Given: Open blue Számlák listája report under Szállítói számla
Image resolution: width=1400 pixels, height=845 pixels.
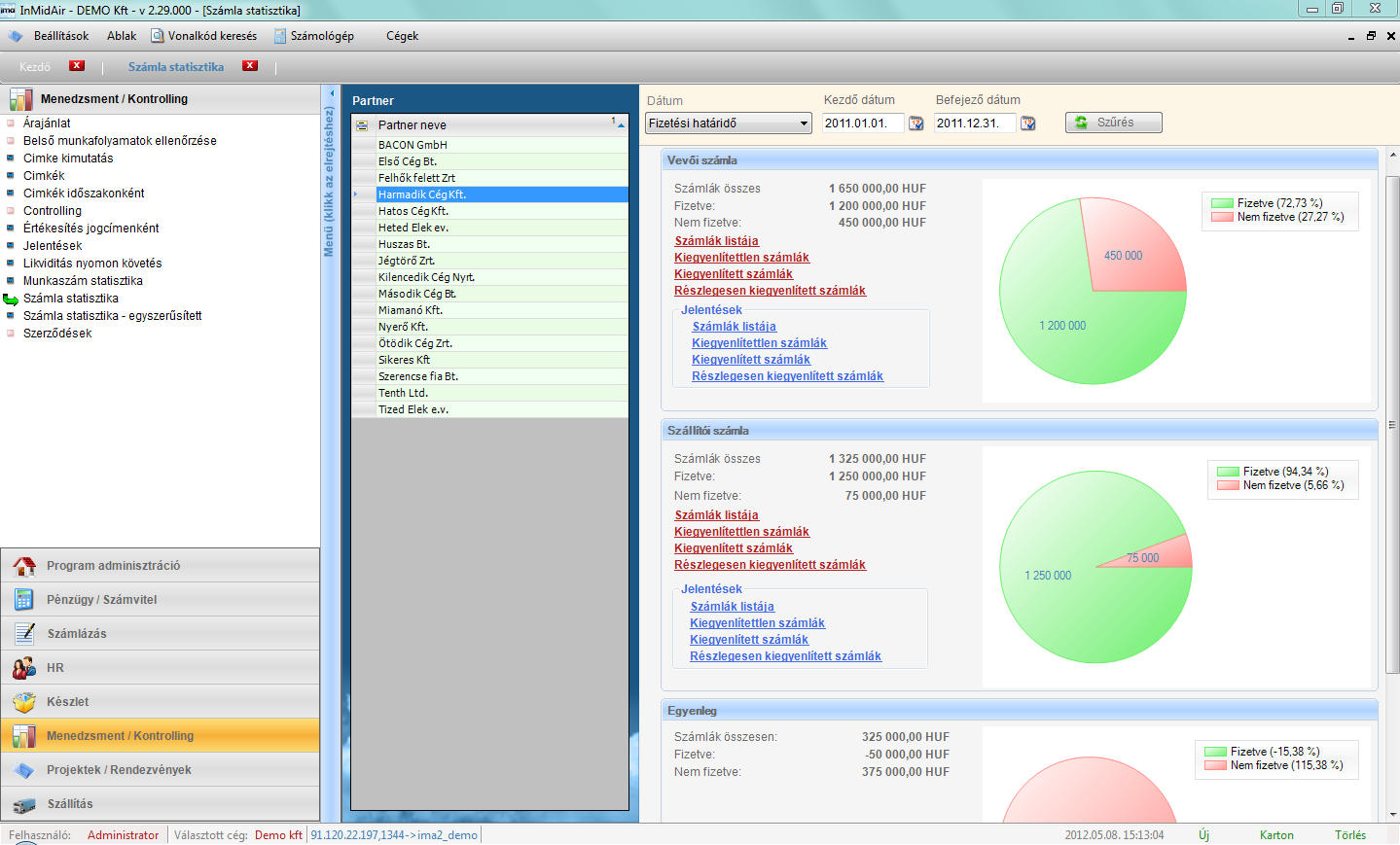Looking at the screenshot, I should 732,607.
